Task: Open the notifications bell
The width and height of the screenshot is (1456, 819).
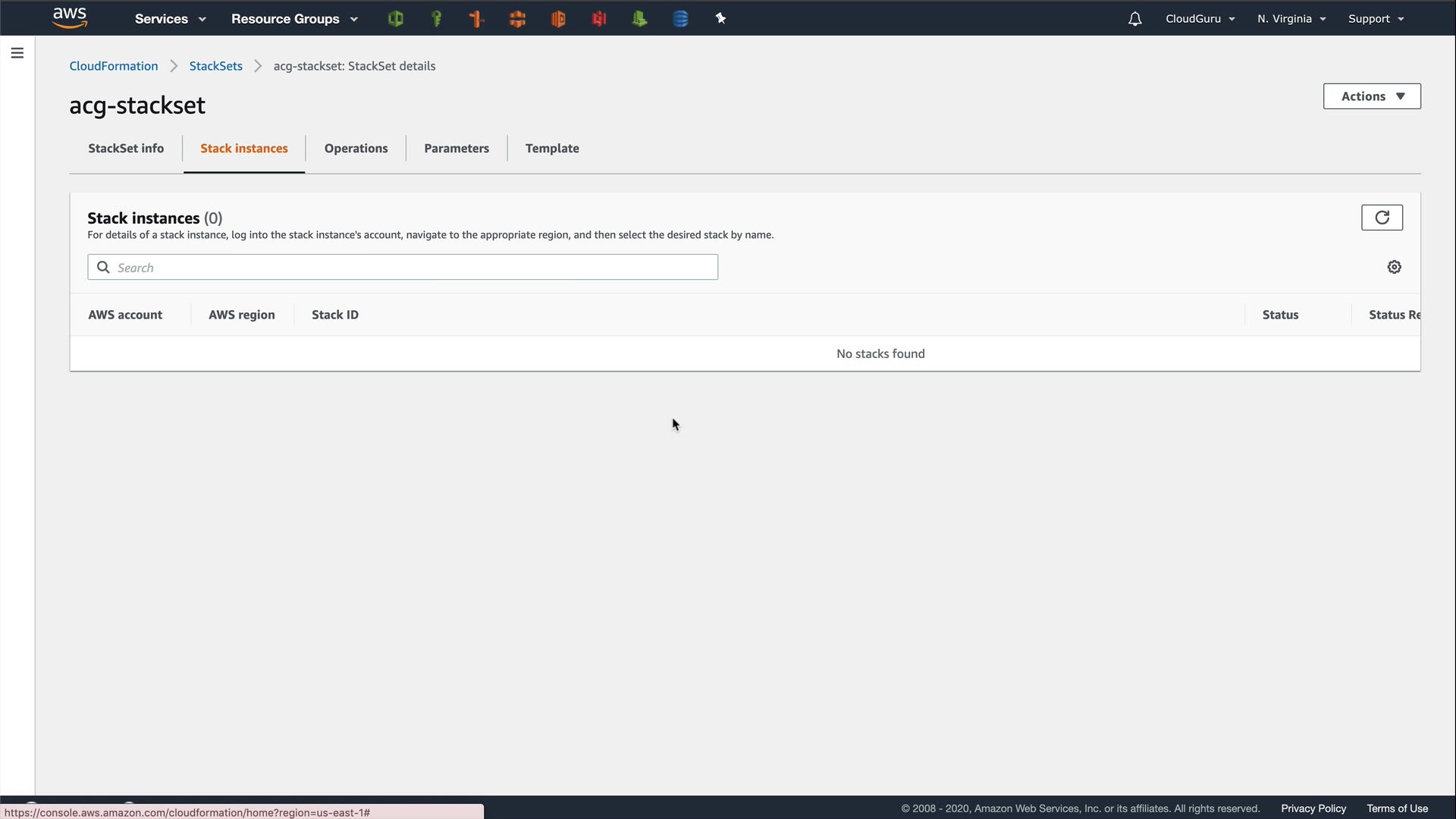Action: coord(1134,19)
